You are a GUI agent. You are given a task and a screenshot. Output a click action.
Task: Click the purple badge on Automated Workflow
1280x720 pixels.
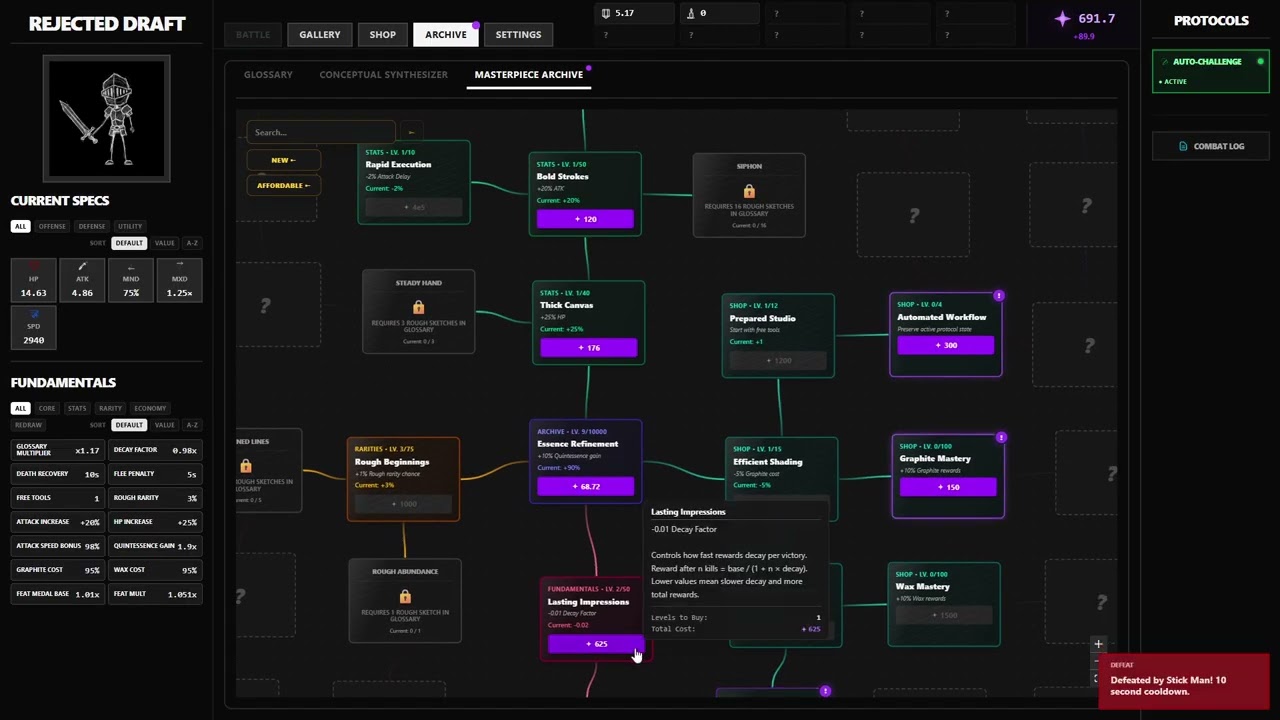point(999,296)
